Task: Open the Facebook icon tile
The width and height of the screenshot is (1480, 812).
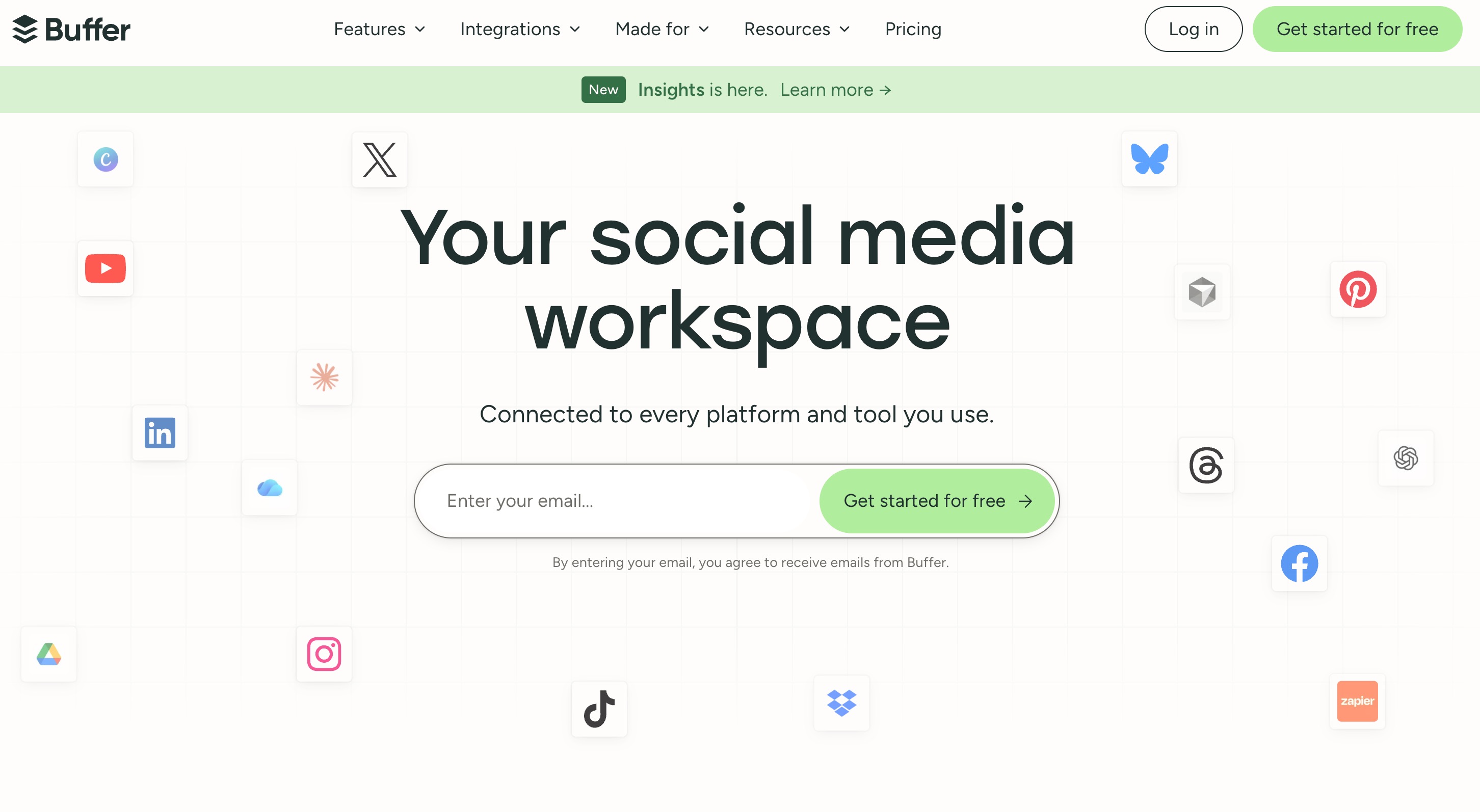Action: click(1299, 563)
